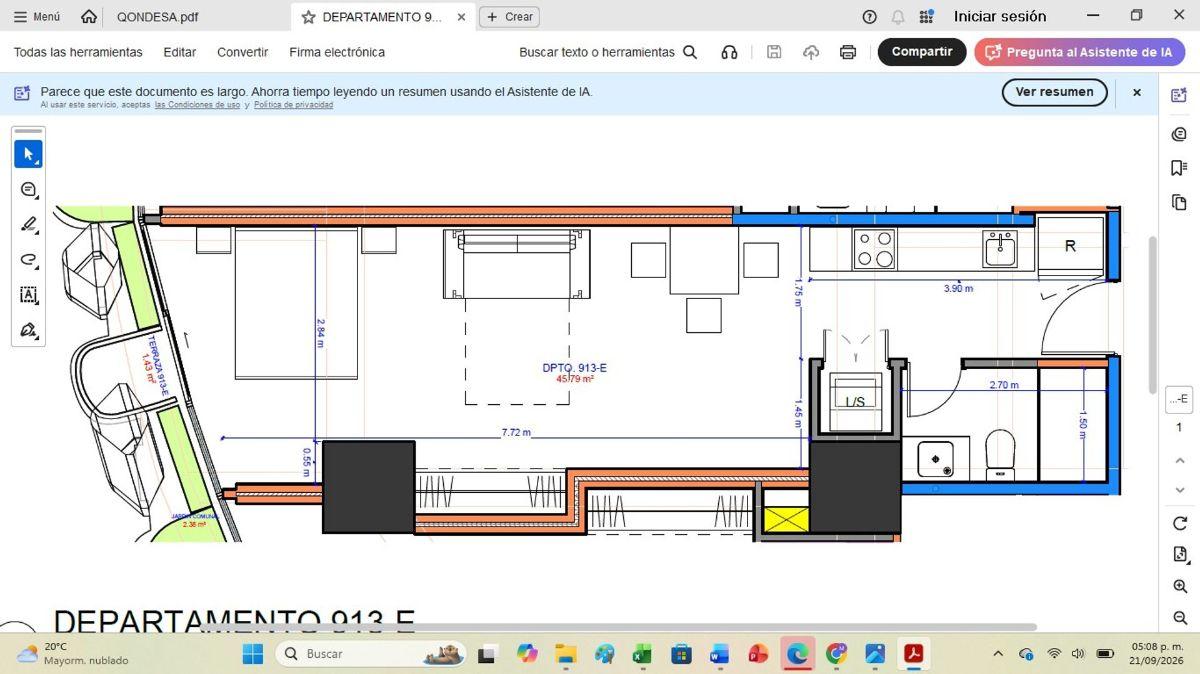Go to the previous page
The width and height of the screenshot is (1200, 674).
(1180, 460)
